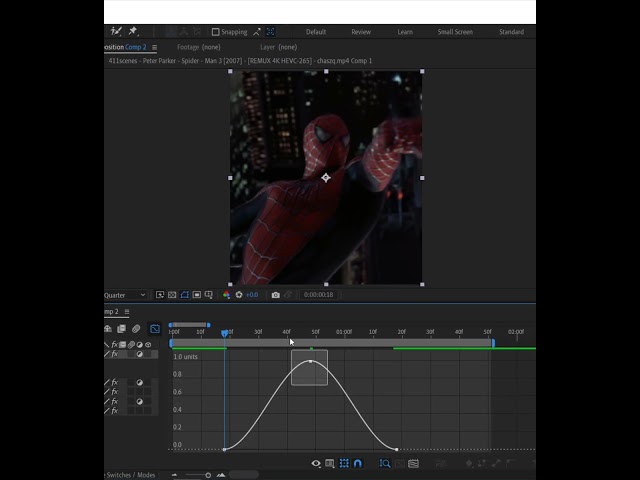Open the Footage (none) viewer tab

(x=199, y=47)
